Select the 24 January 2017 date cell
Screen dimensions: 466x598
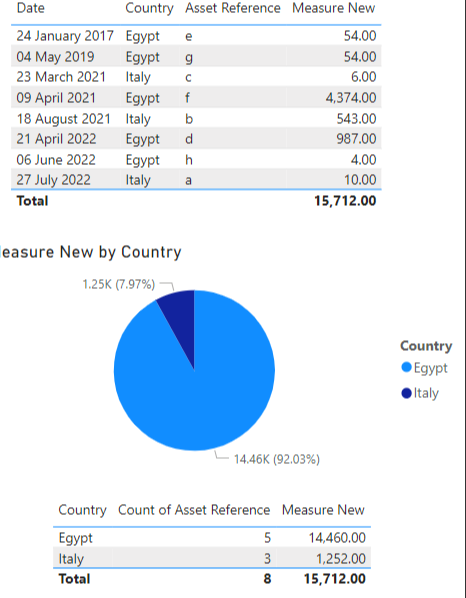coord(65,36)
